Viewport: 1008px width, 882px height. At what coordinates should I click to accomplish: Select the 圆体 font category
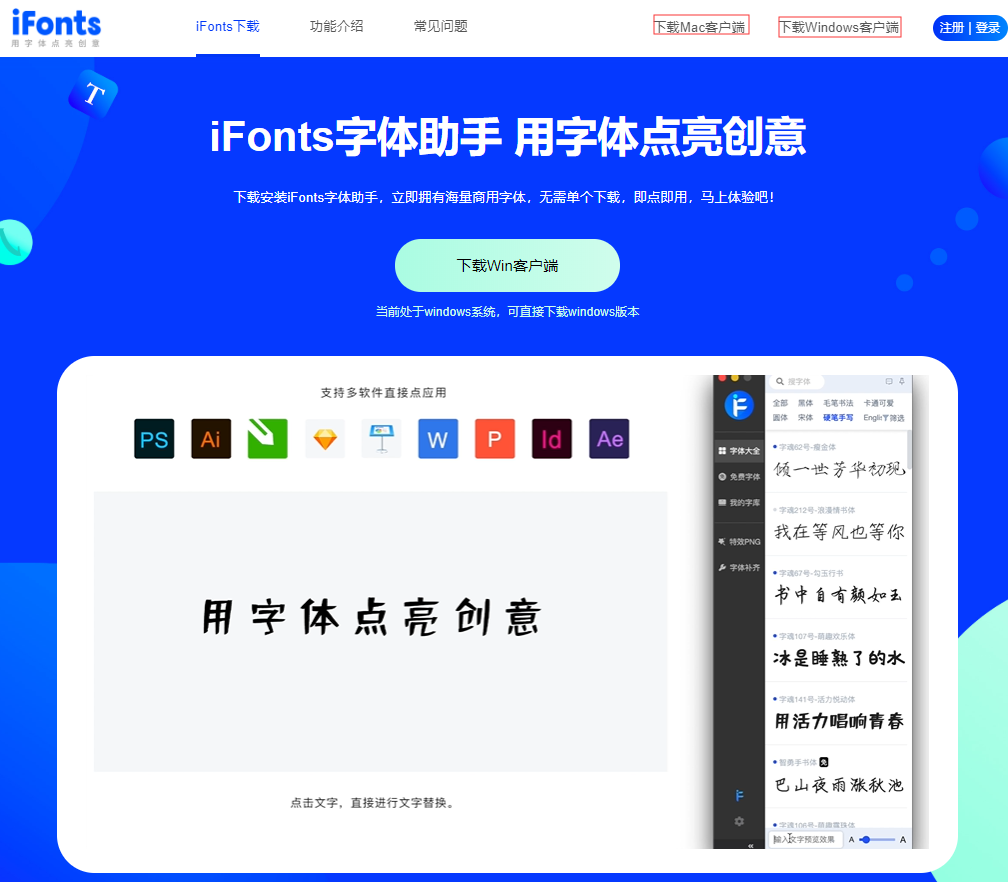(x=780, y=418)
